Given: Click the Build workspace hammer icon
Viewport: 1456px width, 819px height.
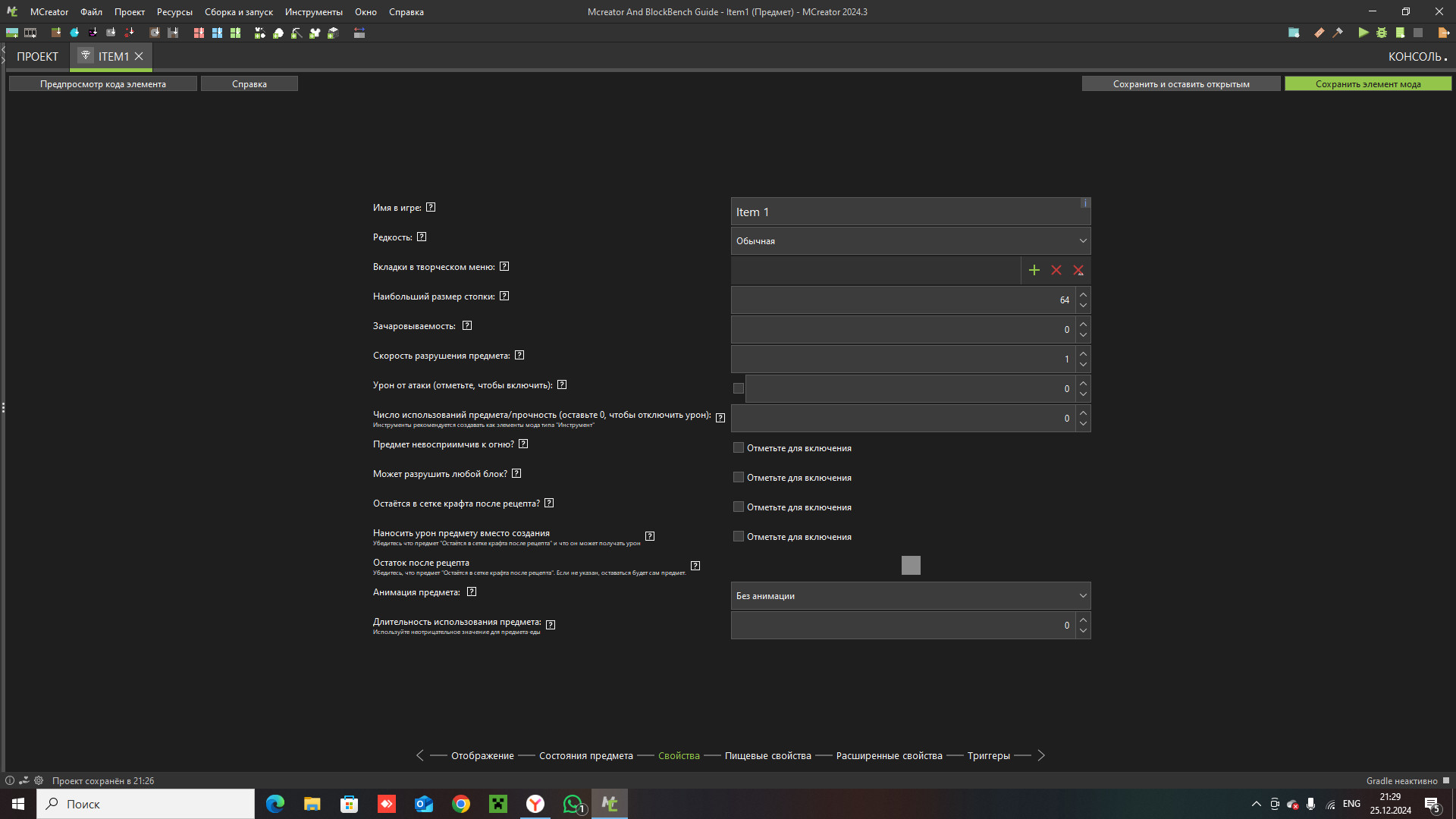Looking at the screenshot, I should click(x=1338, y=33).
